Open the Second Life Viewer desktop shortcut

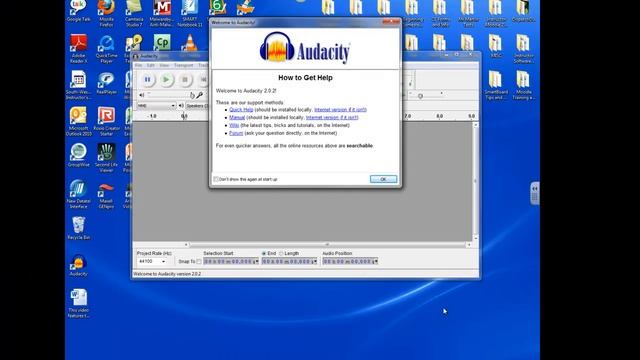(x=106, y=158)
